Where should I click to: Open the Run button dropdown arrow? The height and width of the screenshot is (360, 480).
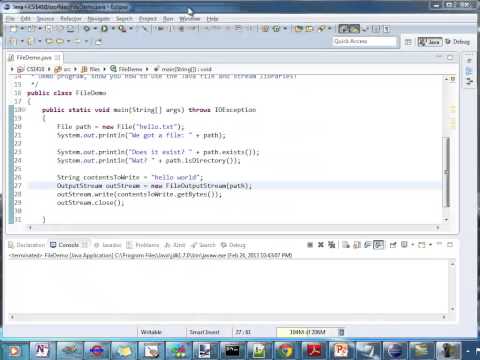coord(113,29)
